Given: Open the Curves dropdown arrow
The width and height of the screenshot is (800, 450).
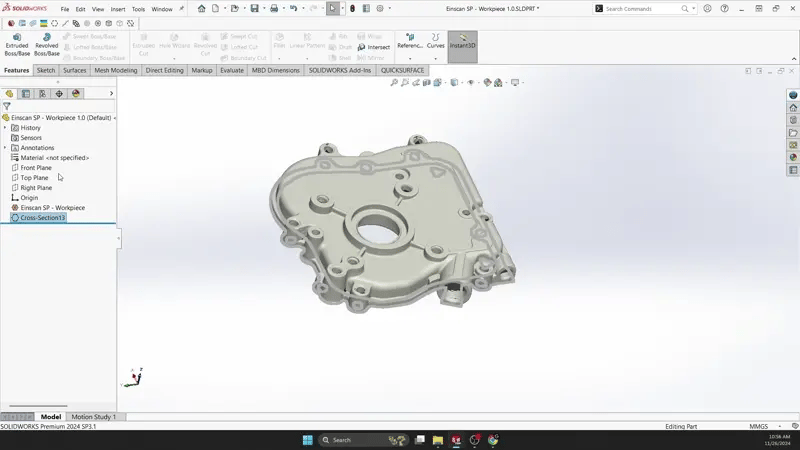Looking at the screenshot, I should 436,58.
